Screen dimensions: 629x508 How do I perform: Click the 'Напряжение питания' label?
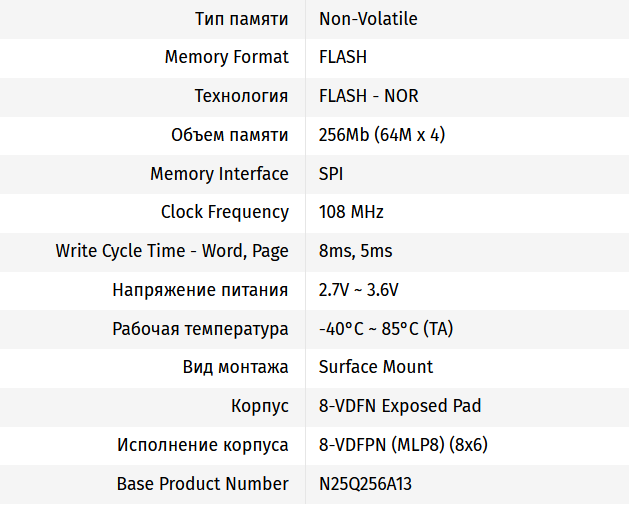[x=200, y=290]
